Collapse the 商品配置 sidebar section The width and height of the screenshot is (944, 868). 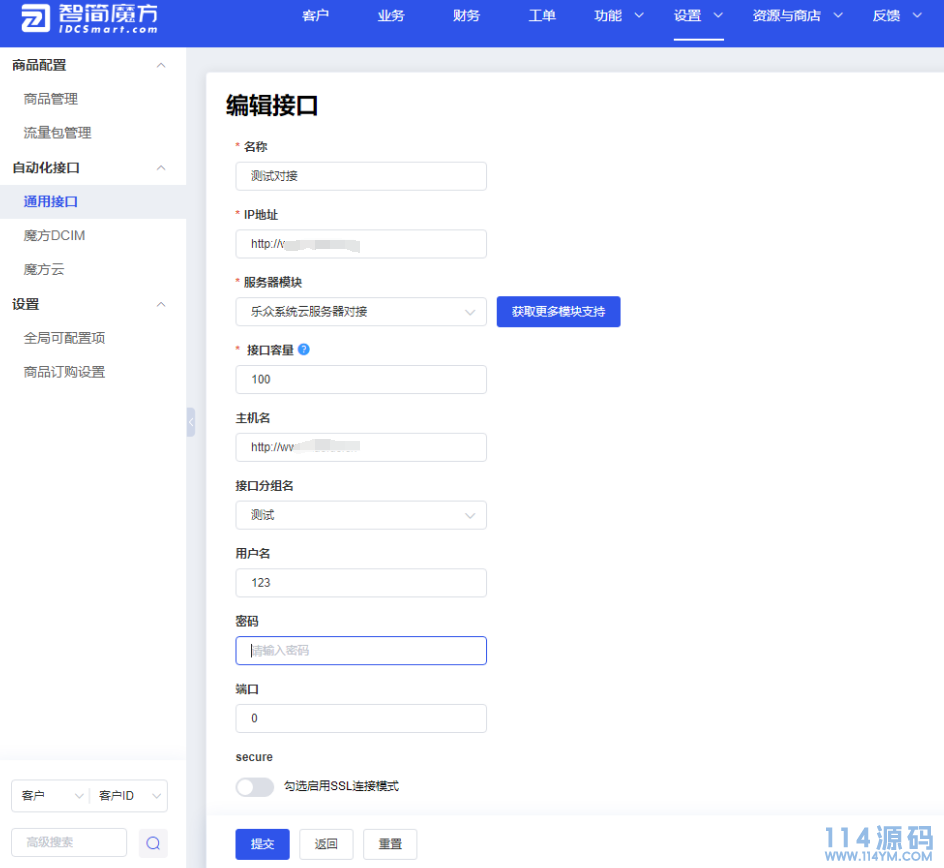click(x=161, y=65)
